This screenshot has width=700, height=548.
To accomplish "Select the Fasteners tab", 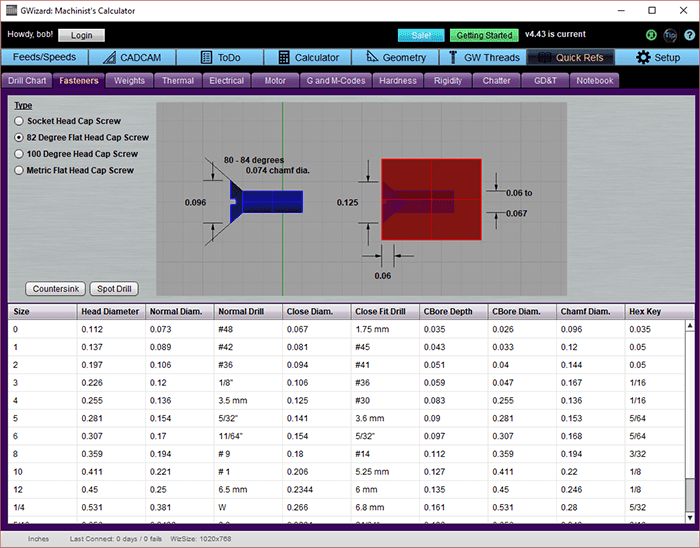I will point(79,81).
